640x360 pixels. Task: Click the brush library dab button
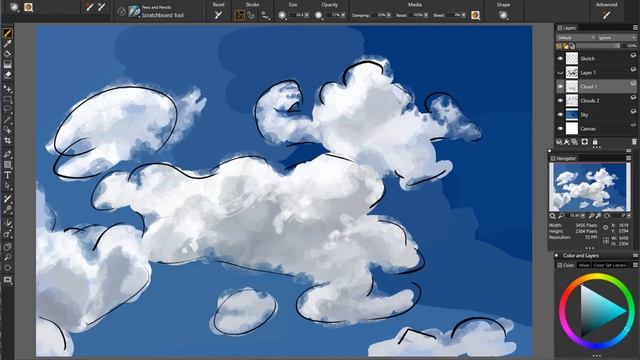(14, 7)
